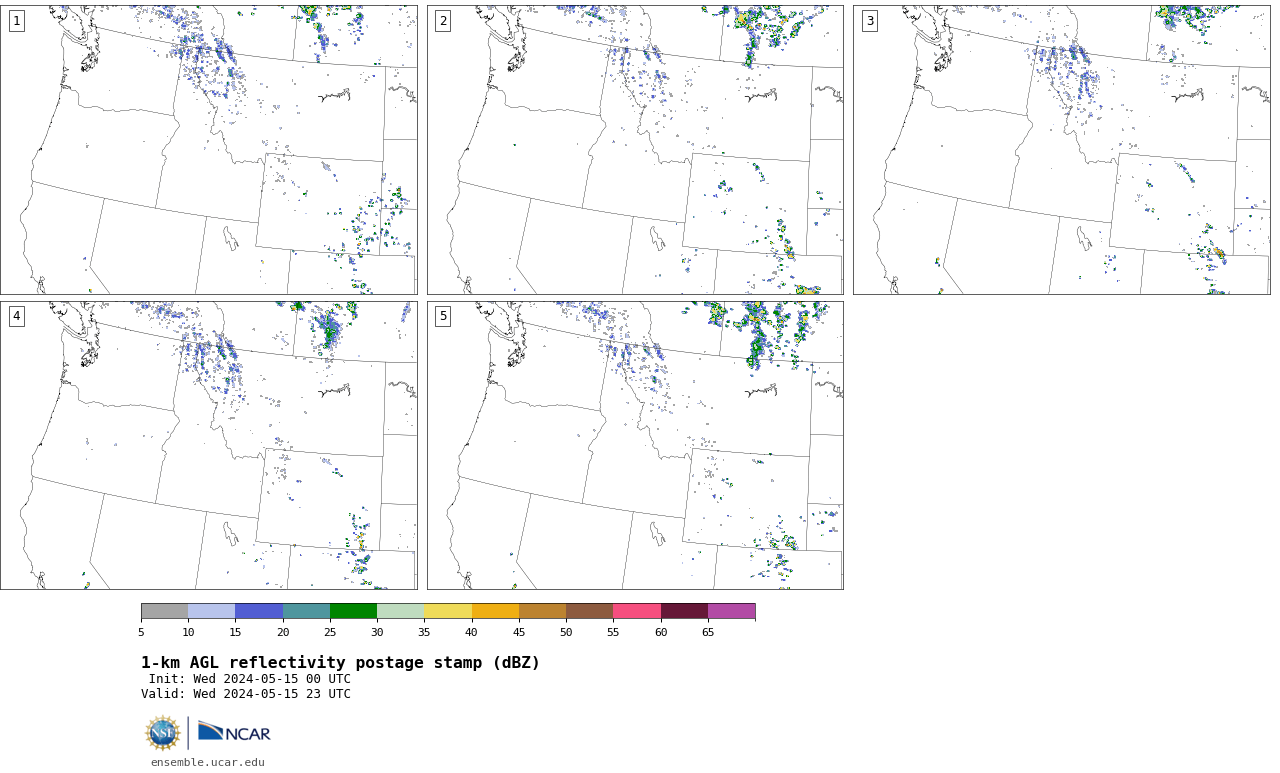Click the NCAR logo
Screen dimensions: 1280x773
[x=234, y=733]
